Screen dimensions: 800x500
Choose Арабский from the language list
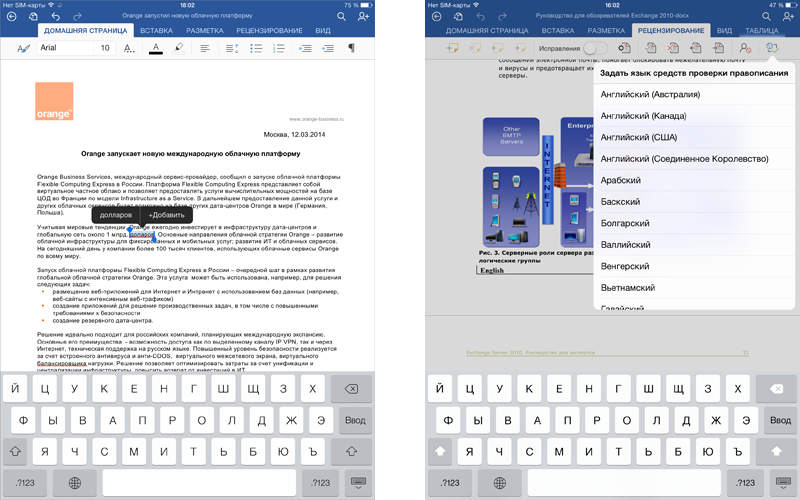694,180
